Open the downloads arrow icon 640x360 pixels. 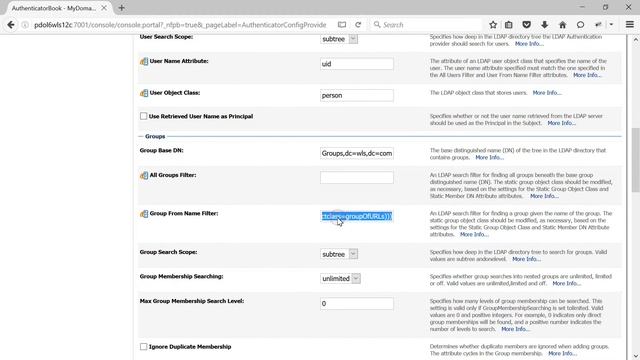coord(544,25)
